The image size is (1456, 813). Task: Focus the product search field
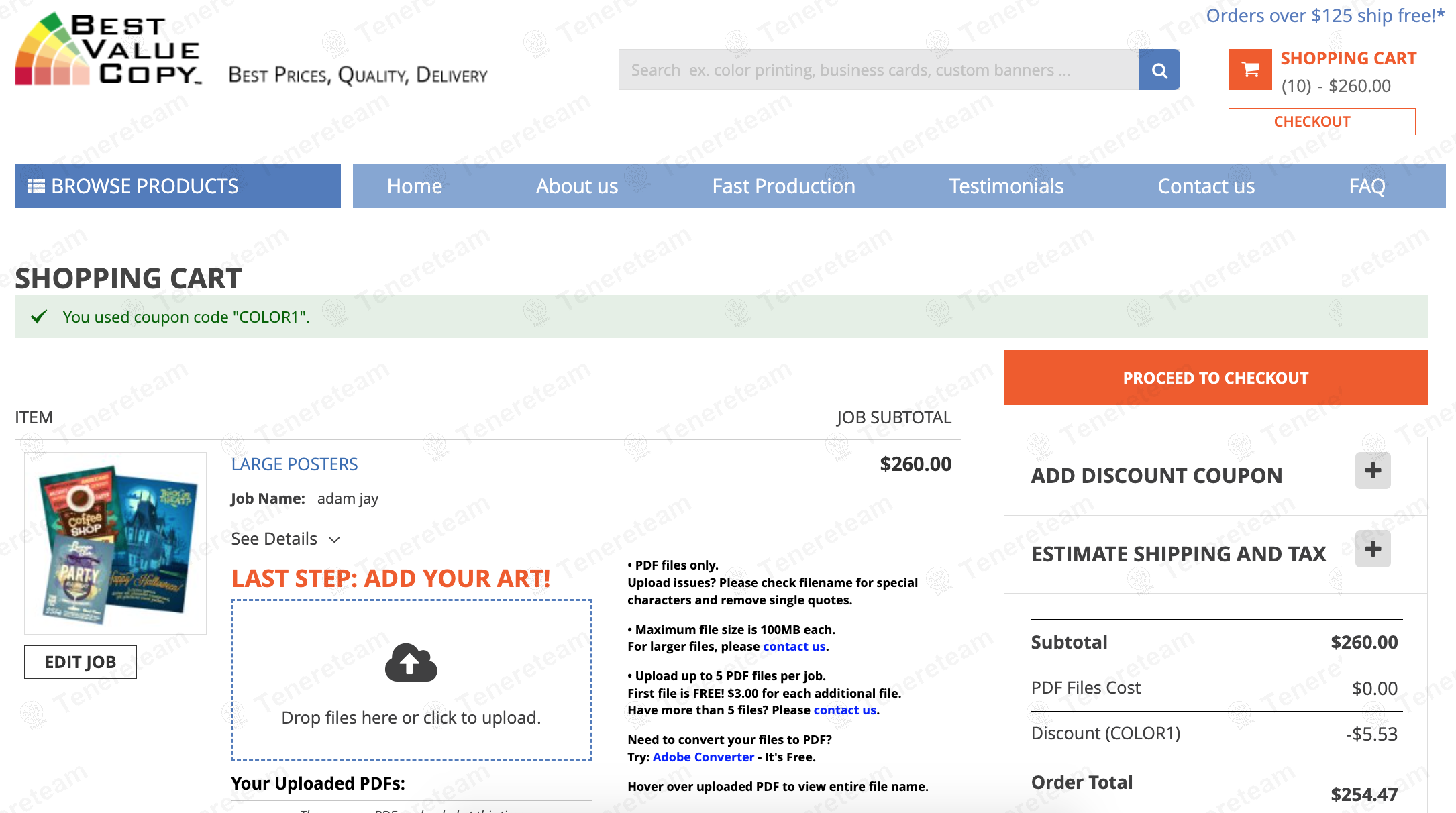[x=878, y=70]
